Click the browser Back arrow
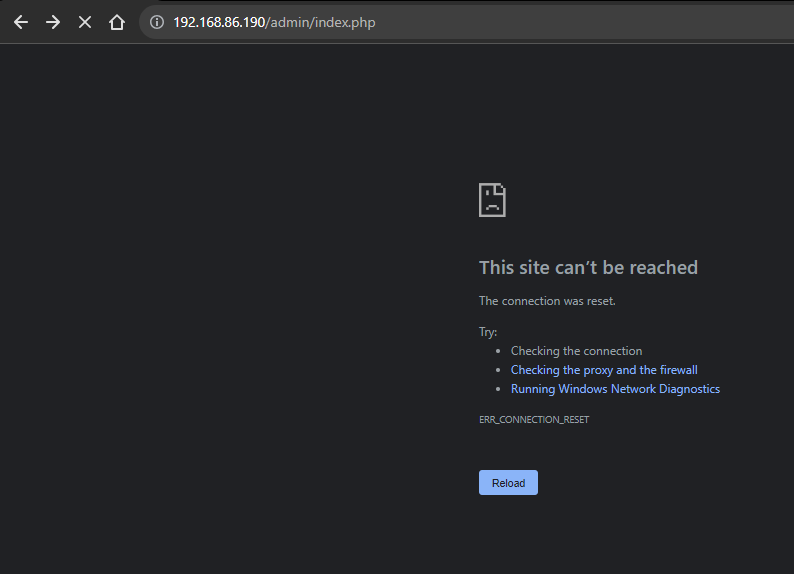This screenshot has width=794, height=574. 21,22
